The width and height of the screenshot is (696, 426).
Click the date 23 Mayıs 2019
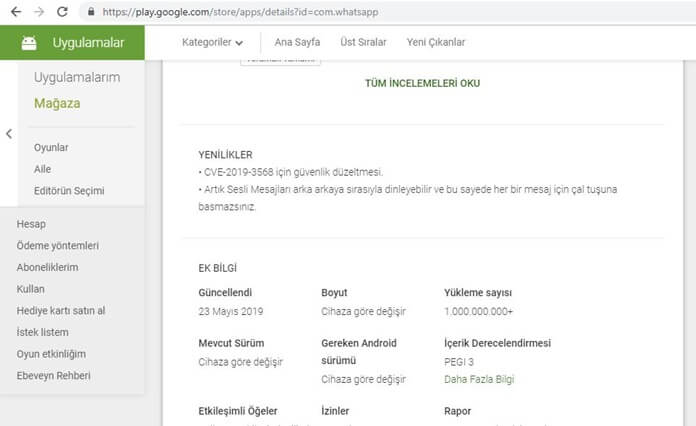[x=231, y=312]
